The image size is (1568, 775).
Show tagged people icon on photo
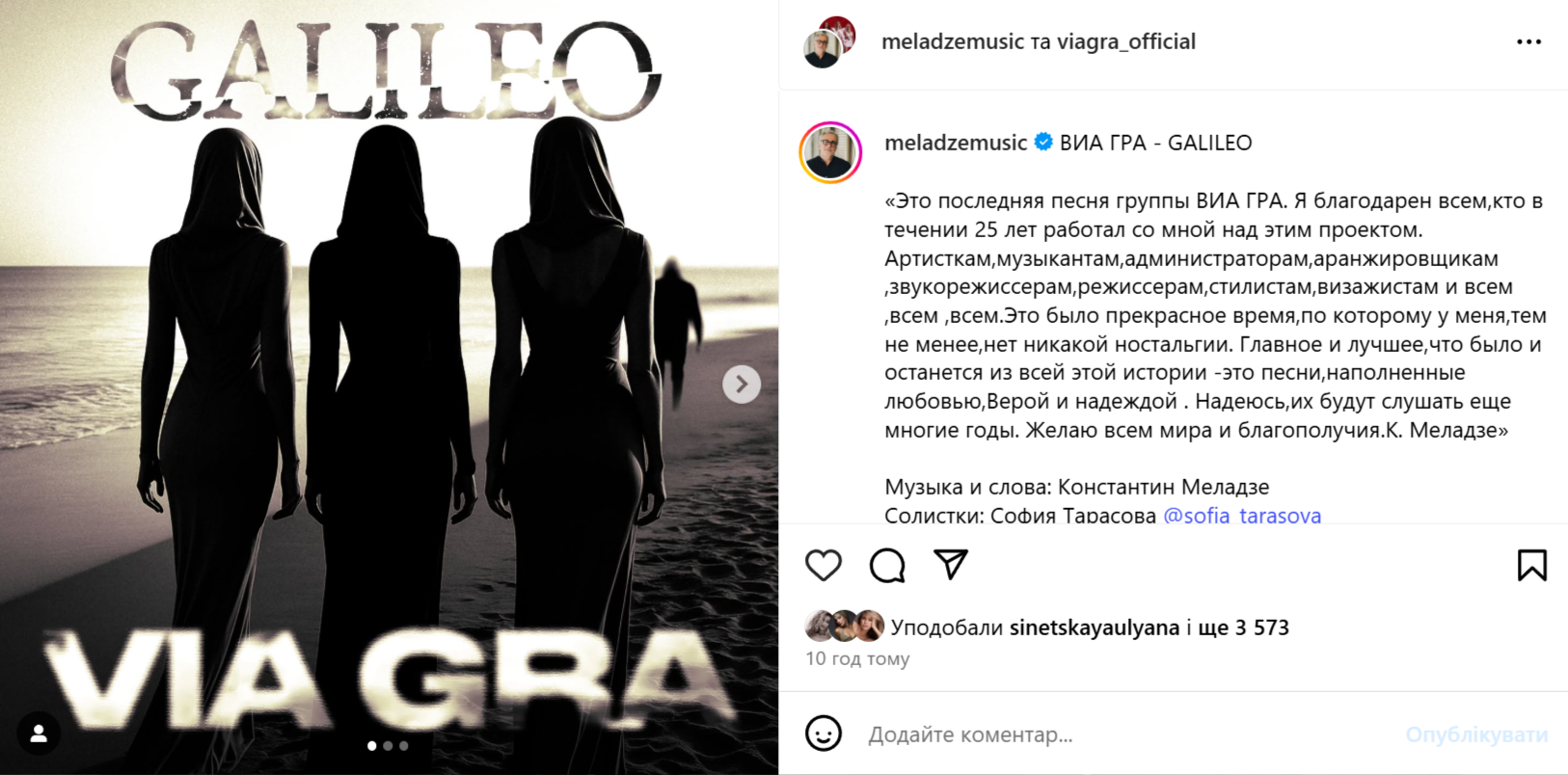(39, 735)
